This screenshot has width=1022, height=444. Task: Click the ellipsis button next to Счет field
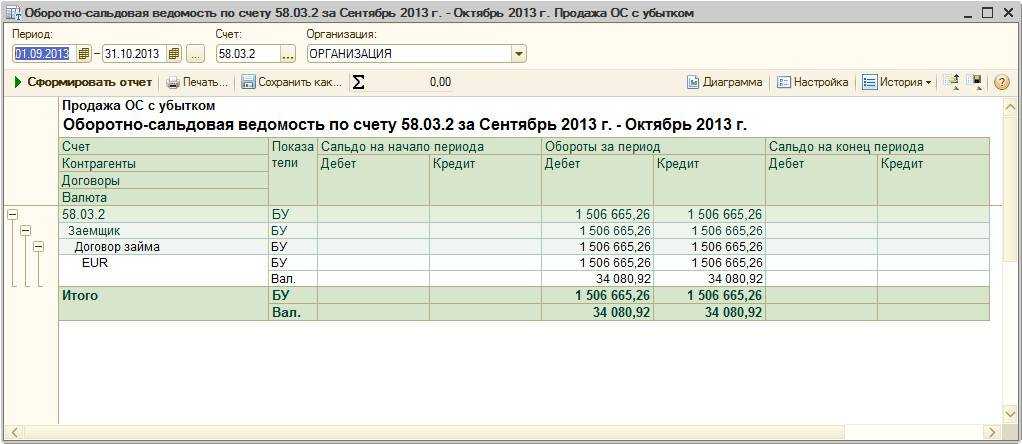287,53
